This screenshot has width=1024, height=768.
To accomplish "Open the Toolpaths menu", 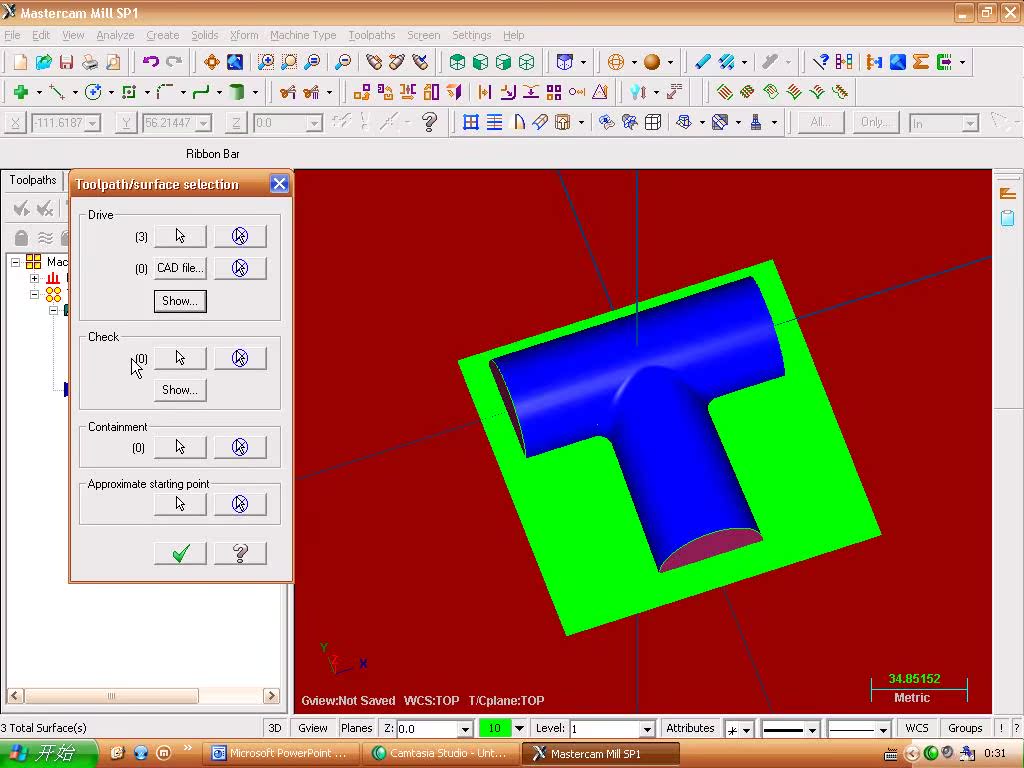I will pos(372,35).
